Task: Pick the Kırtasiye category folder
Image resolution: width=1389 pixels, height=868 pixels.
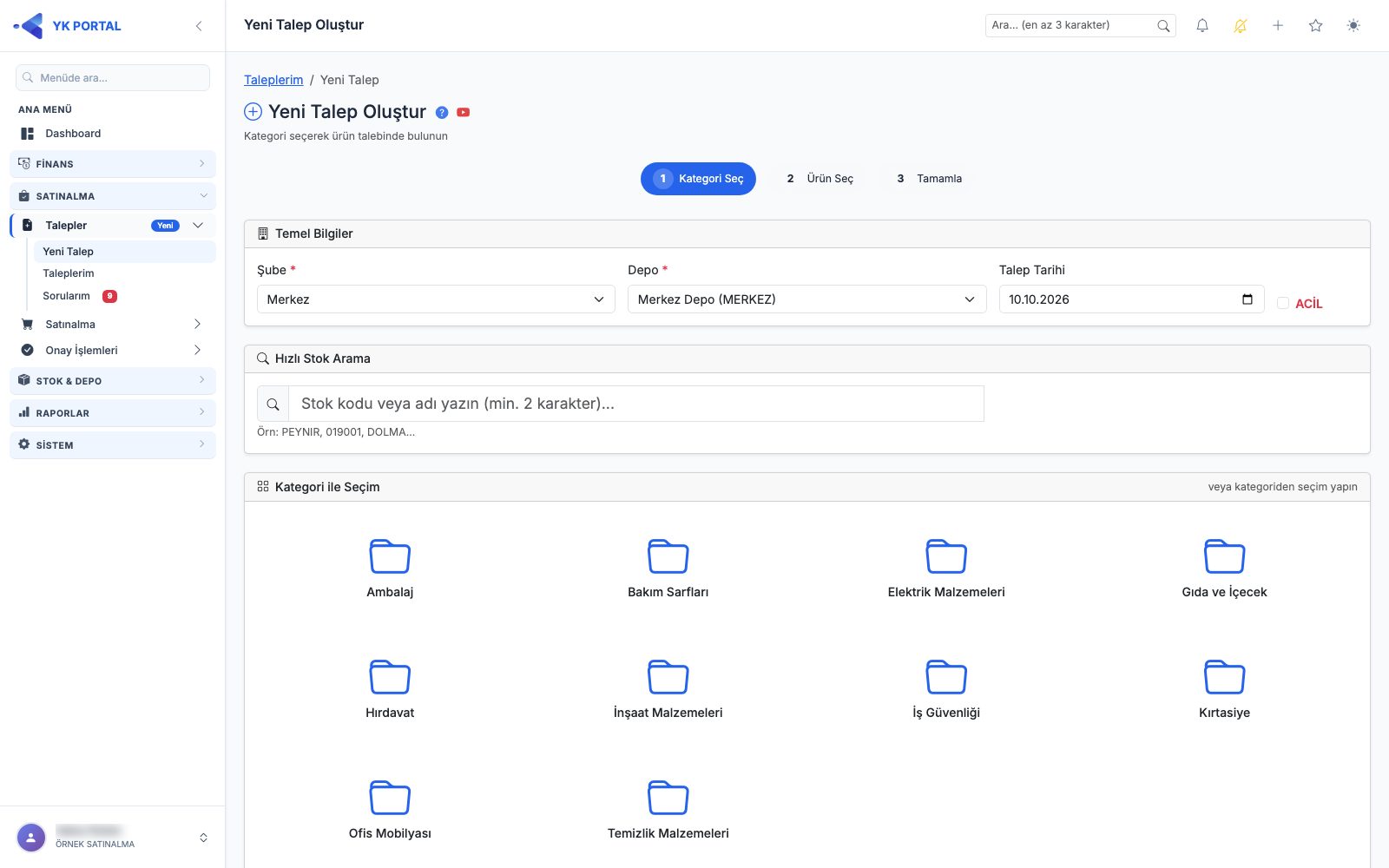Action: click(1224, 689)
